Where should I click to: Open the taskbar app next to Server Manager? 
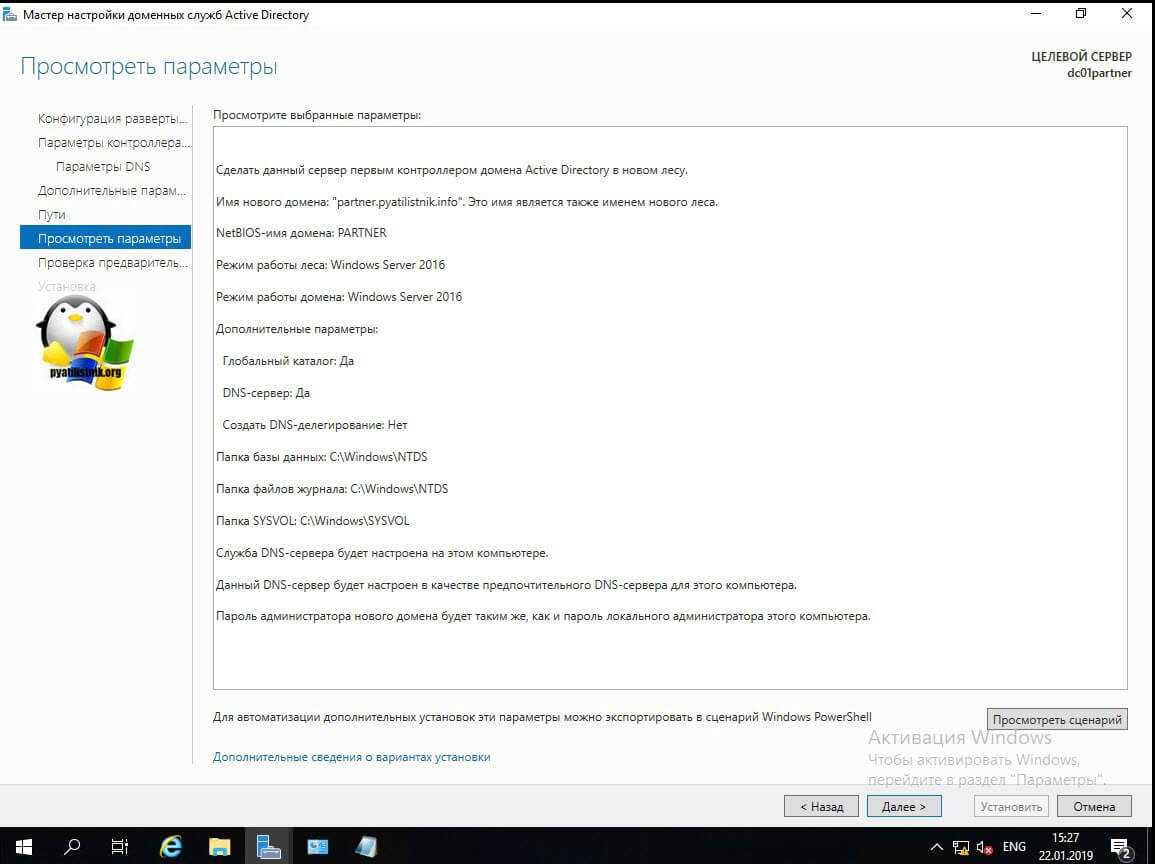(x=317, y=847)
